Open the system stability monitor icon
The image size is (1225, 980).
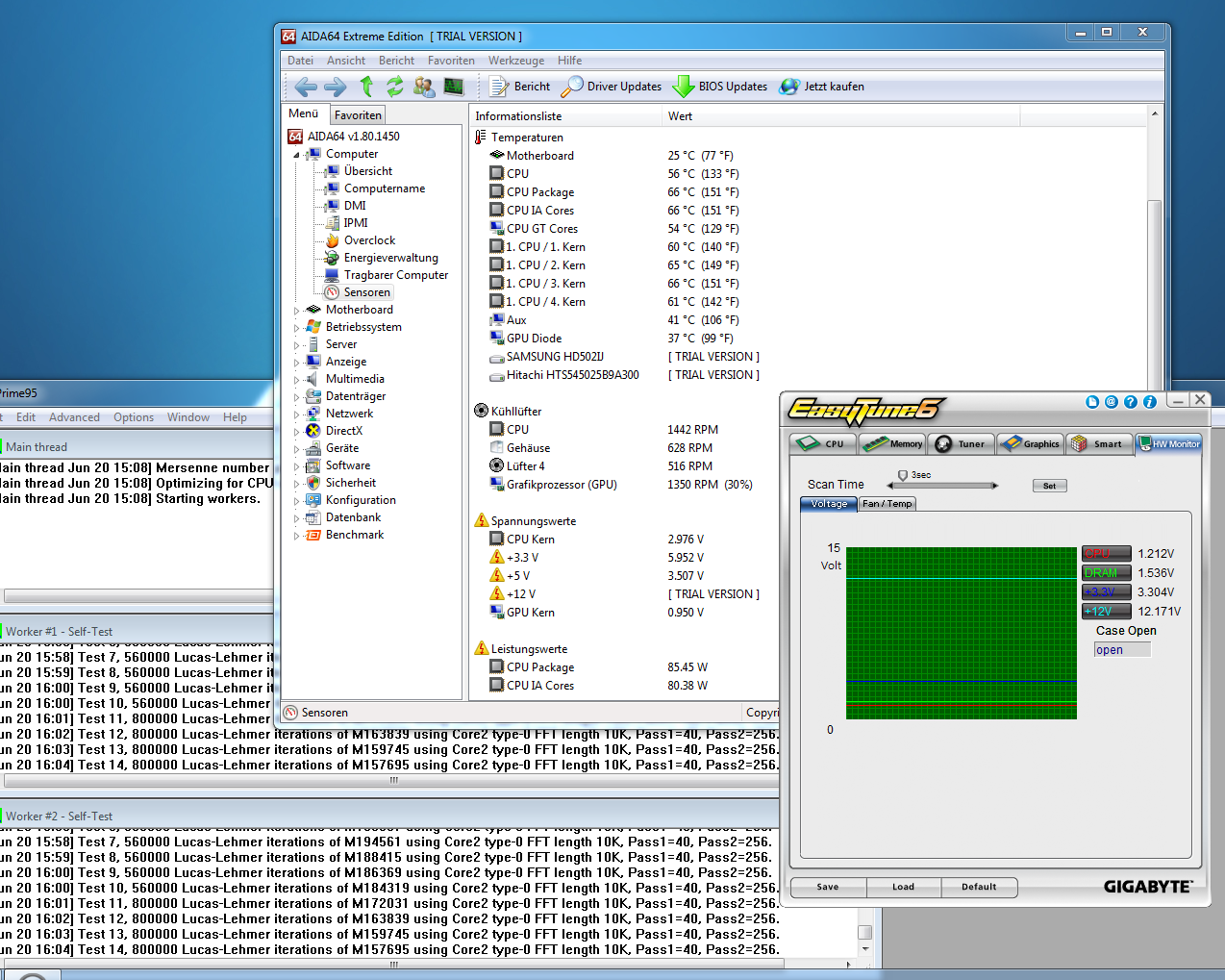[x=454, y=87]
